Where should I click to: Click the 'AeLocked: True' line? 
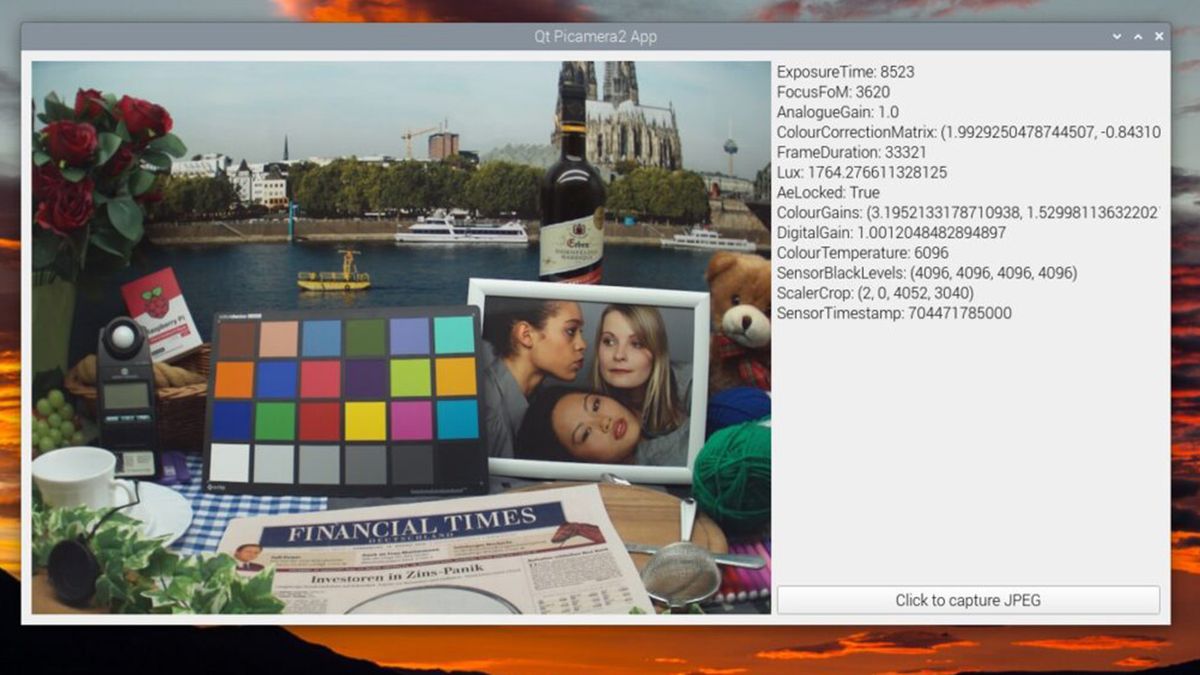point(827,191)
